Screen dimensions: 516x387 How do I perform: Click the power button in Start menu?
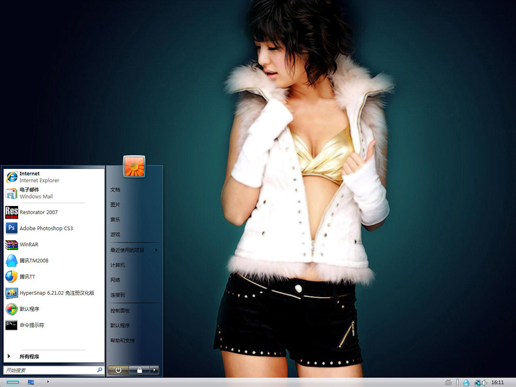(118, 370)
